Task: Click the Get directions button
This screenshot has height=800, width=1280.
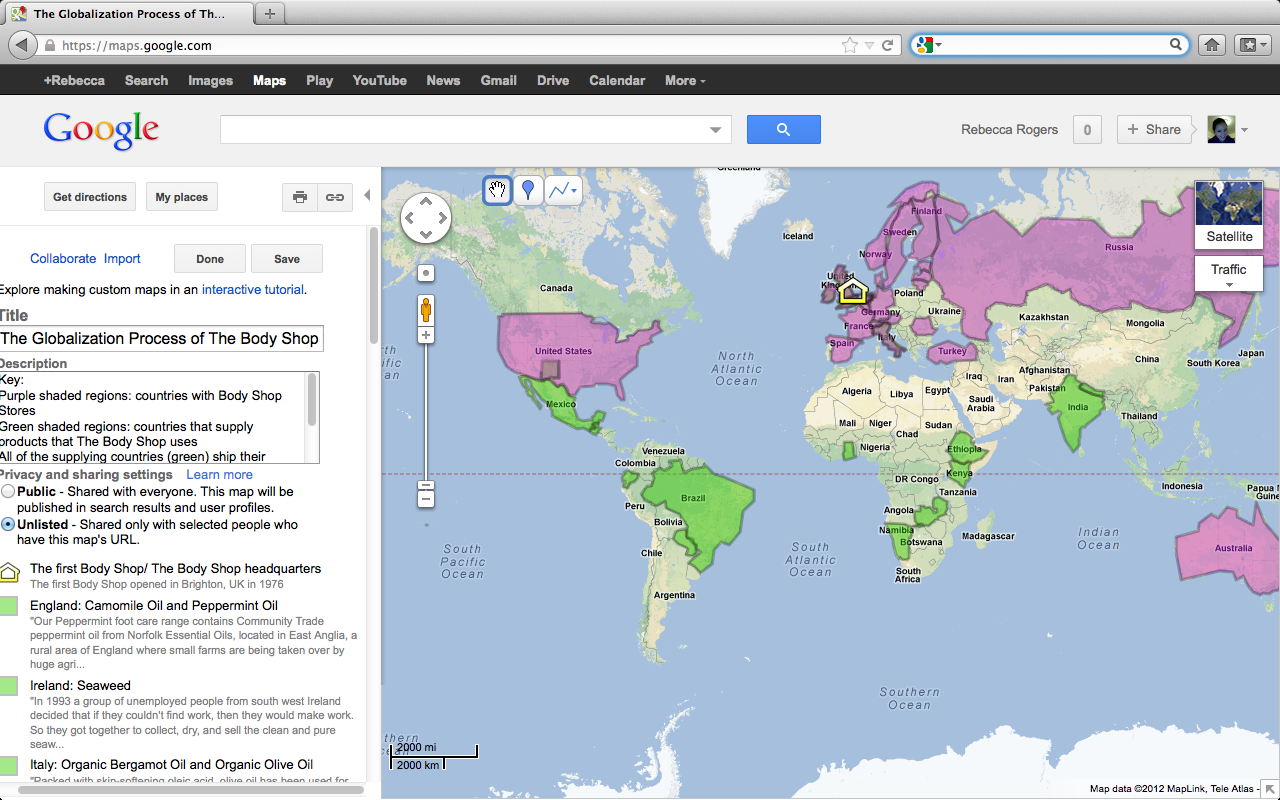Action: (90, 197)
